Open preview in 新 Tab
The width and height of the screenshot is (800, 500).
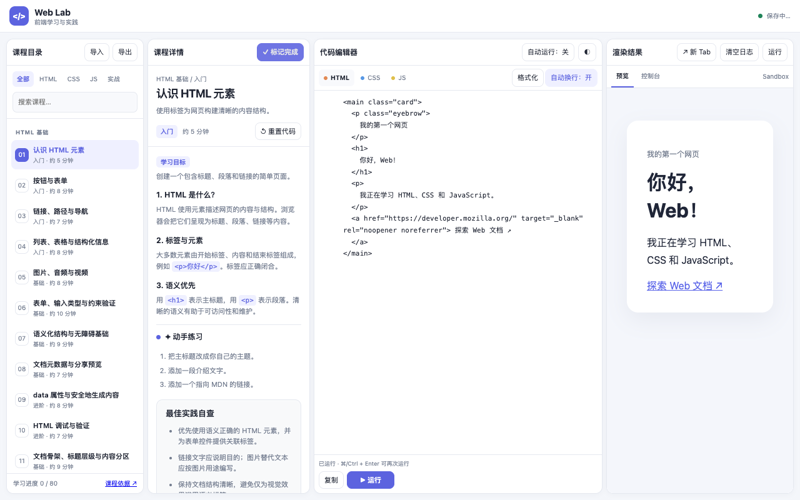click(x=696, y=52)
